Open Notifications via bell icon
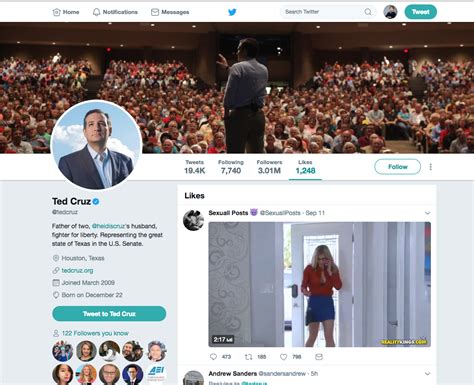Image resolution: width=474 pixels, height=385 pixels. [96, 12]
